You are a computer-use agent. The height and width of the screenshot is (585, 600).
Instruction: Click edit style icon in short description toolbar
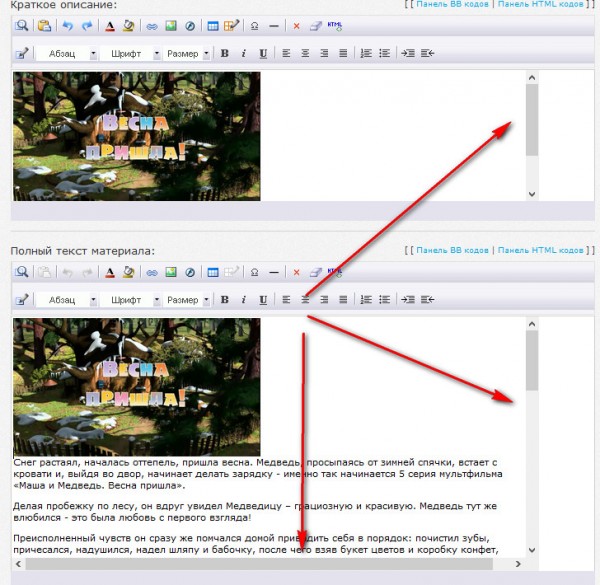22,53
